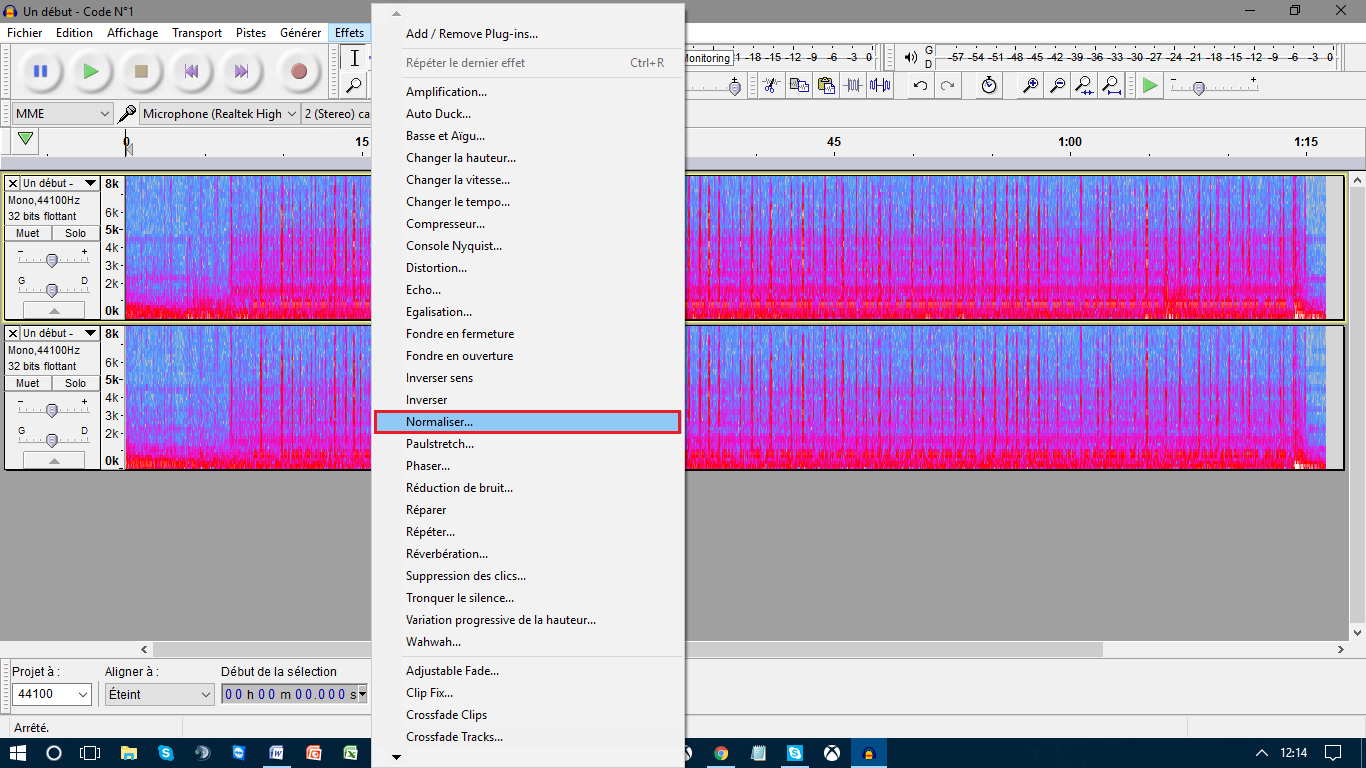Select the Zoom tool in tools toolbar

click(354, 86)
